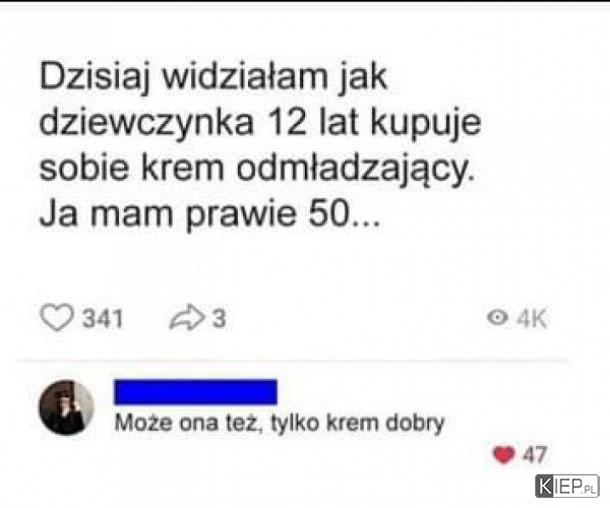Click the 47 comment likes number

point(535,454)
